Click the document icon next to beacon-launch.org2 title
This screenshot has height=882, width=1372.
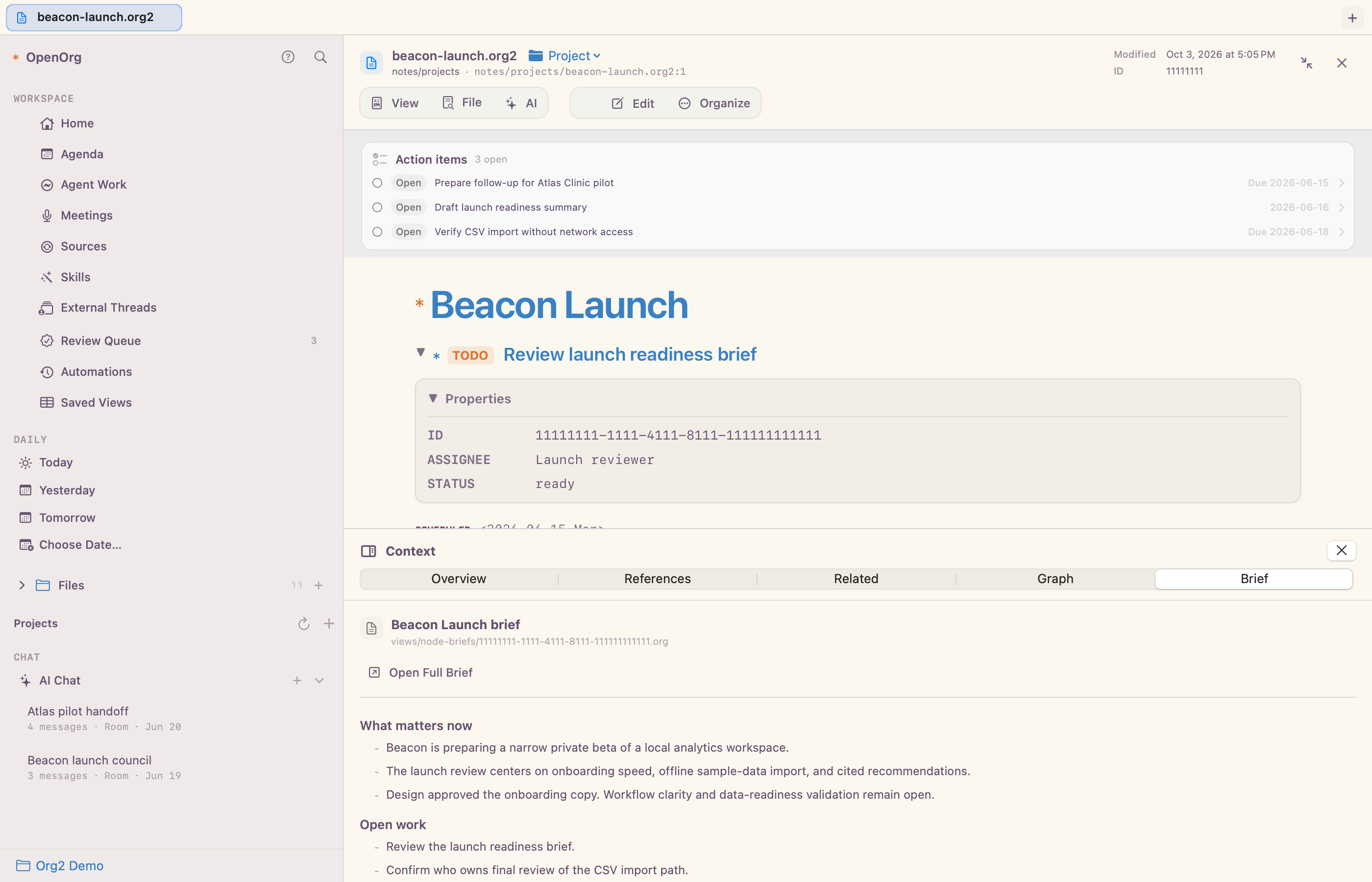371,63
